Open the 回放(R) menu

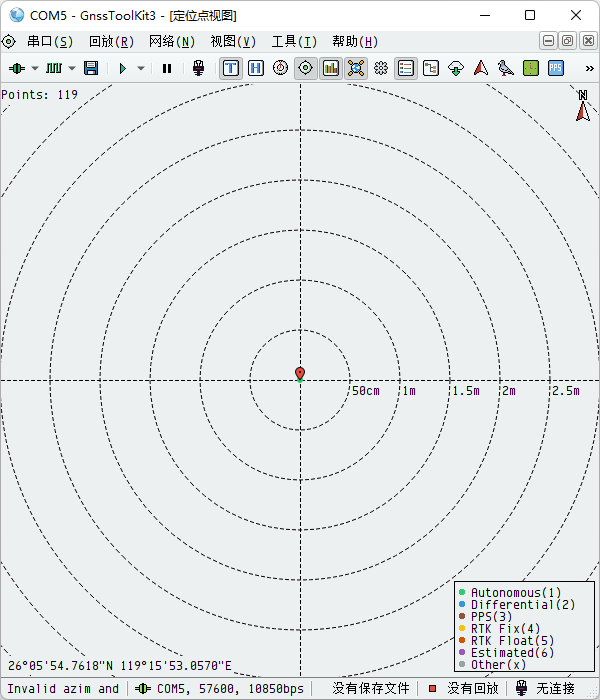pos(112,42)
